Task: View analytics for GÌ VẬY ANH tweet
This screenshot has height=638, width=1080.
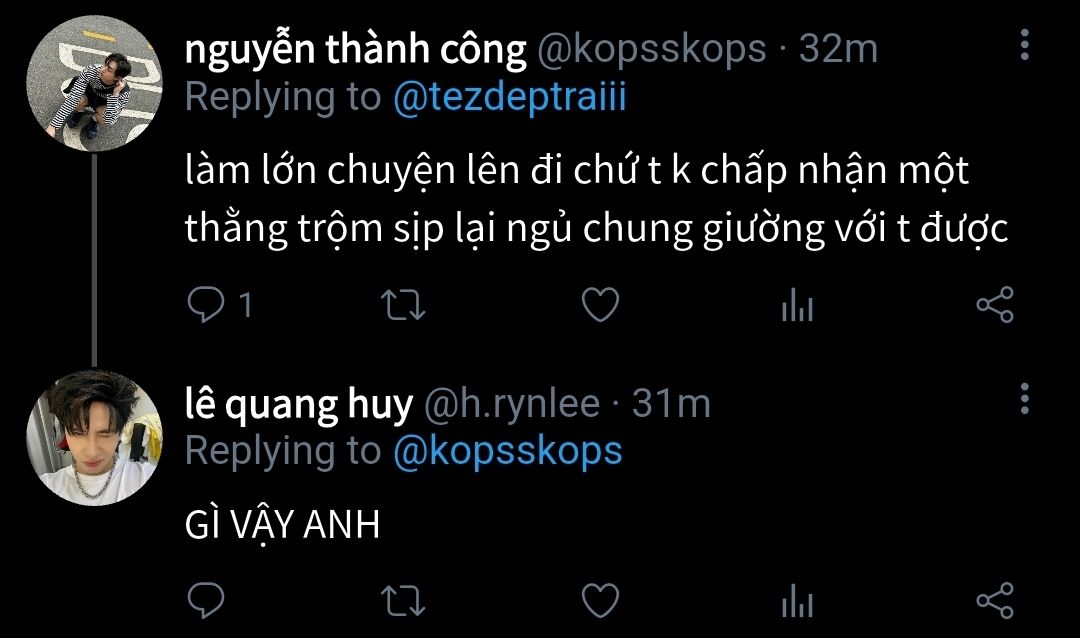Action: coord(798,601)
